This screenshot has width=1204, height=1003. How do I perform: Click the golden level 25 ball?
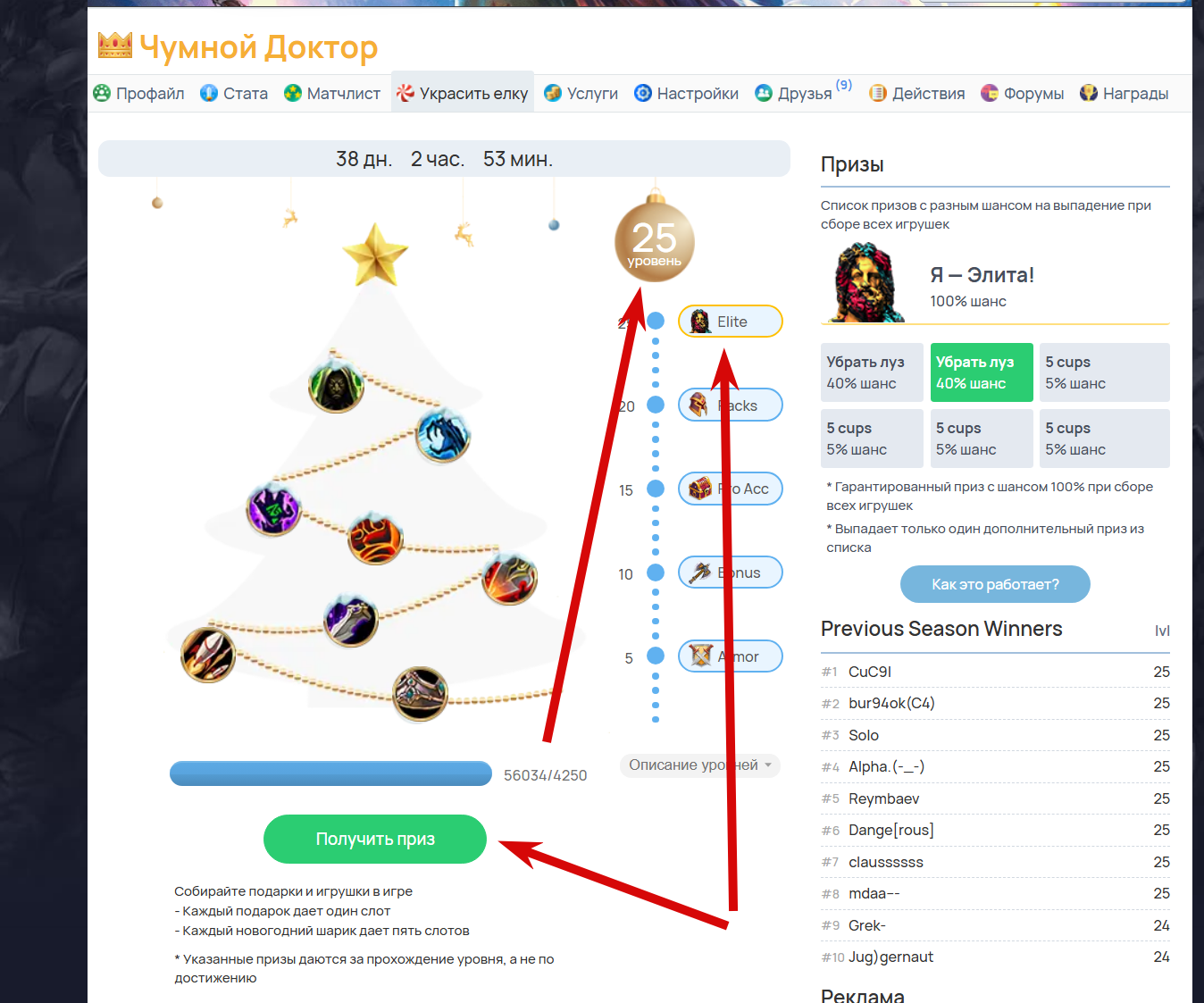pyautogui.click(x=655, y=241)
